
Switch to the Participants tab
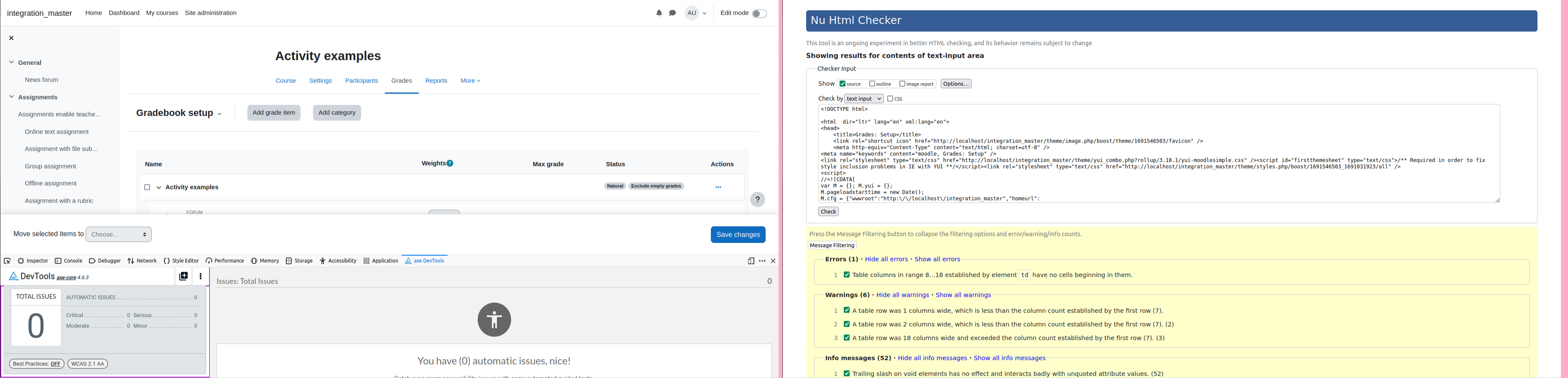point(361,81)
